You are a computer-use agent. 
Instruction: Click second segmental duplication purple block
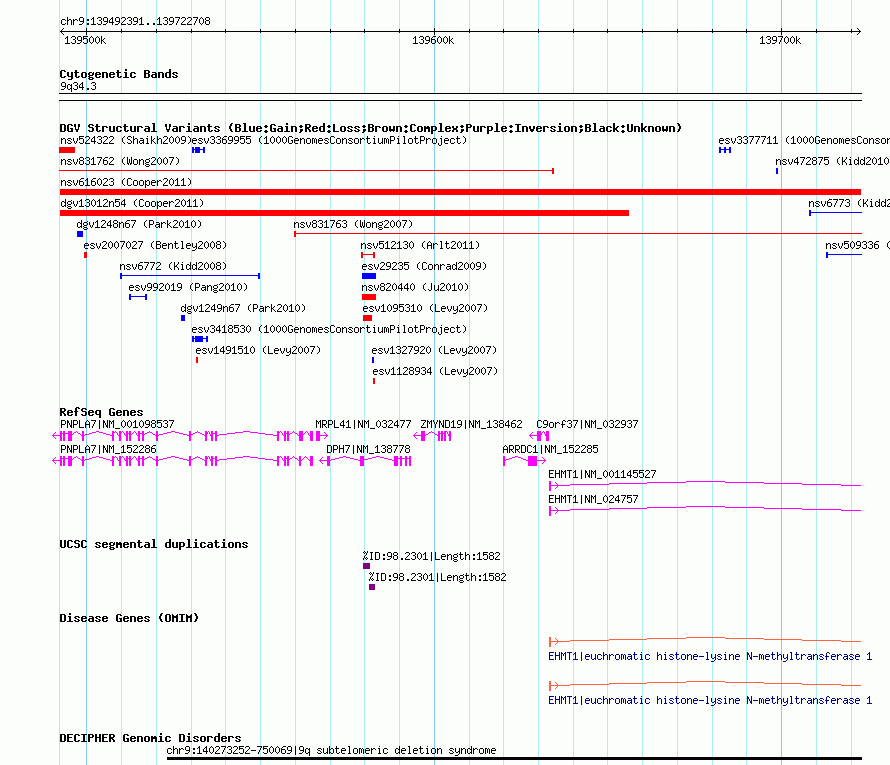tap(372, 587)
